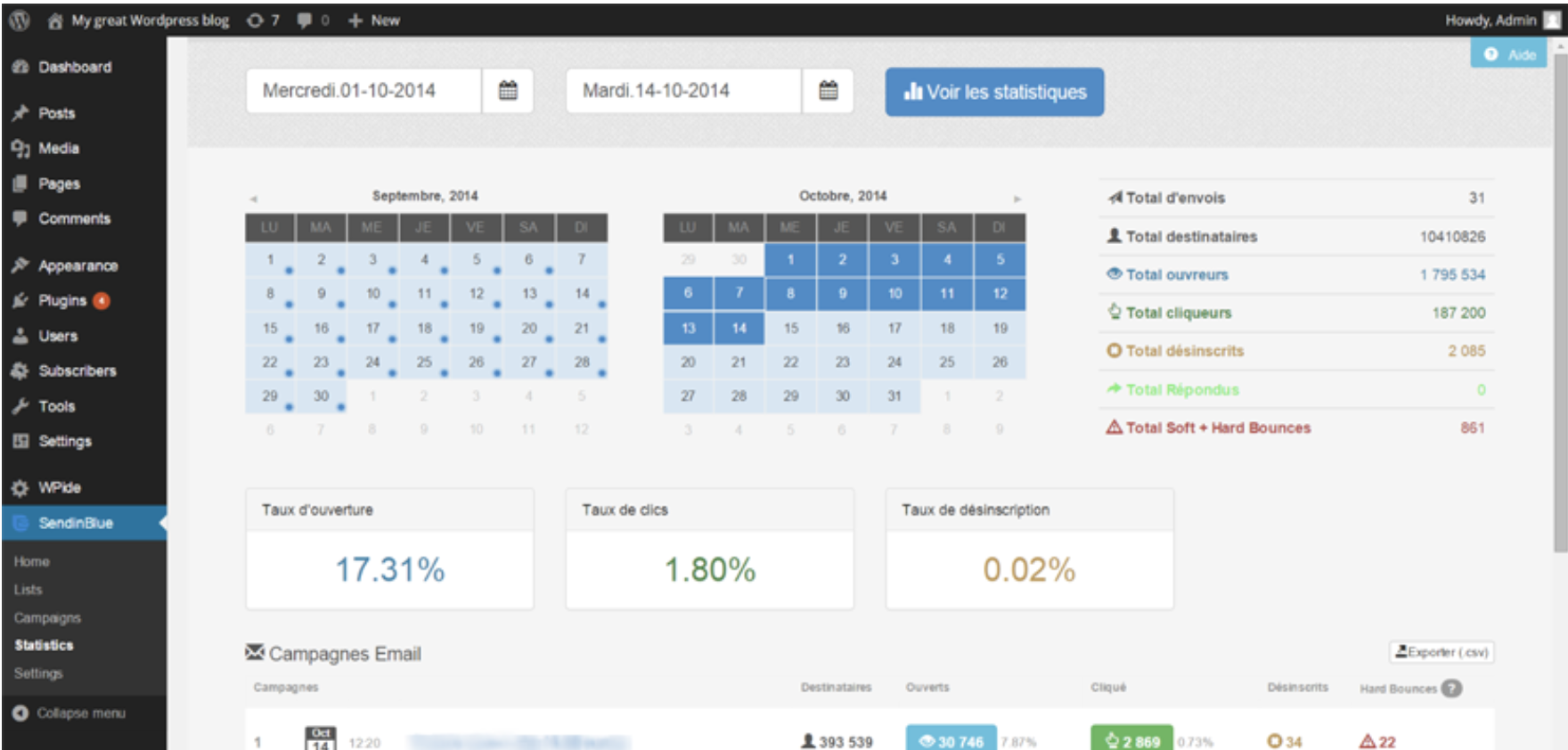This screenshot has height=750, width=1568.
Task: Open the Campaigns submenu item
Action: click(47, 617)
